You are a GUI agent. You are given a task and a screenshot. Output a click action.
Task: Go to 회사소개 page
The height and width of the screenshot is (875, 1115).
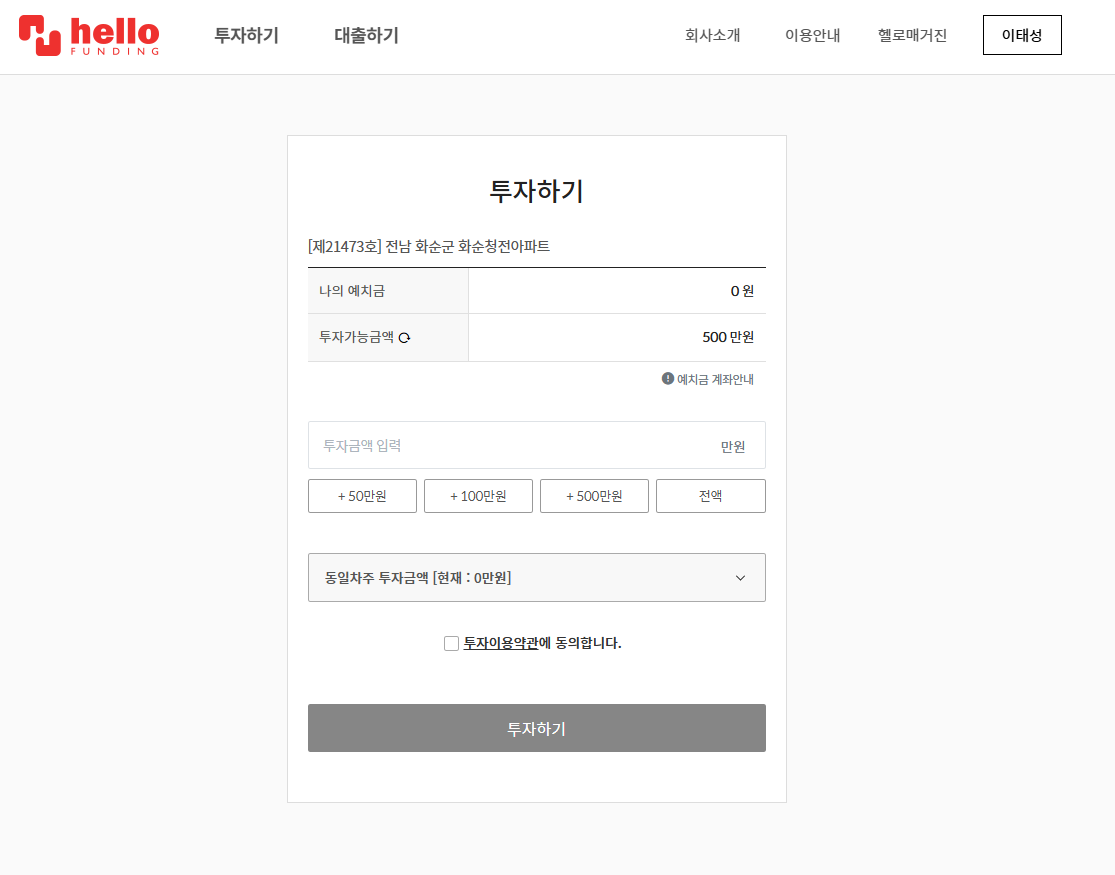(713, 35)
